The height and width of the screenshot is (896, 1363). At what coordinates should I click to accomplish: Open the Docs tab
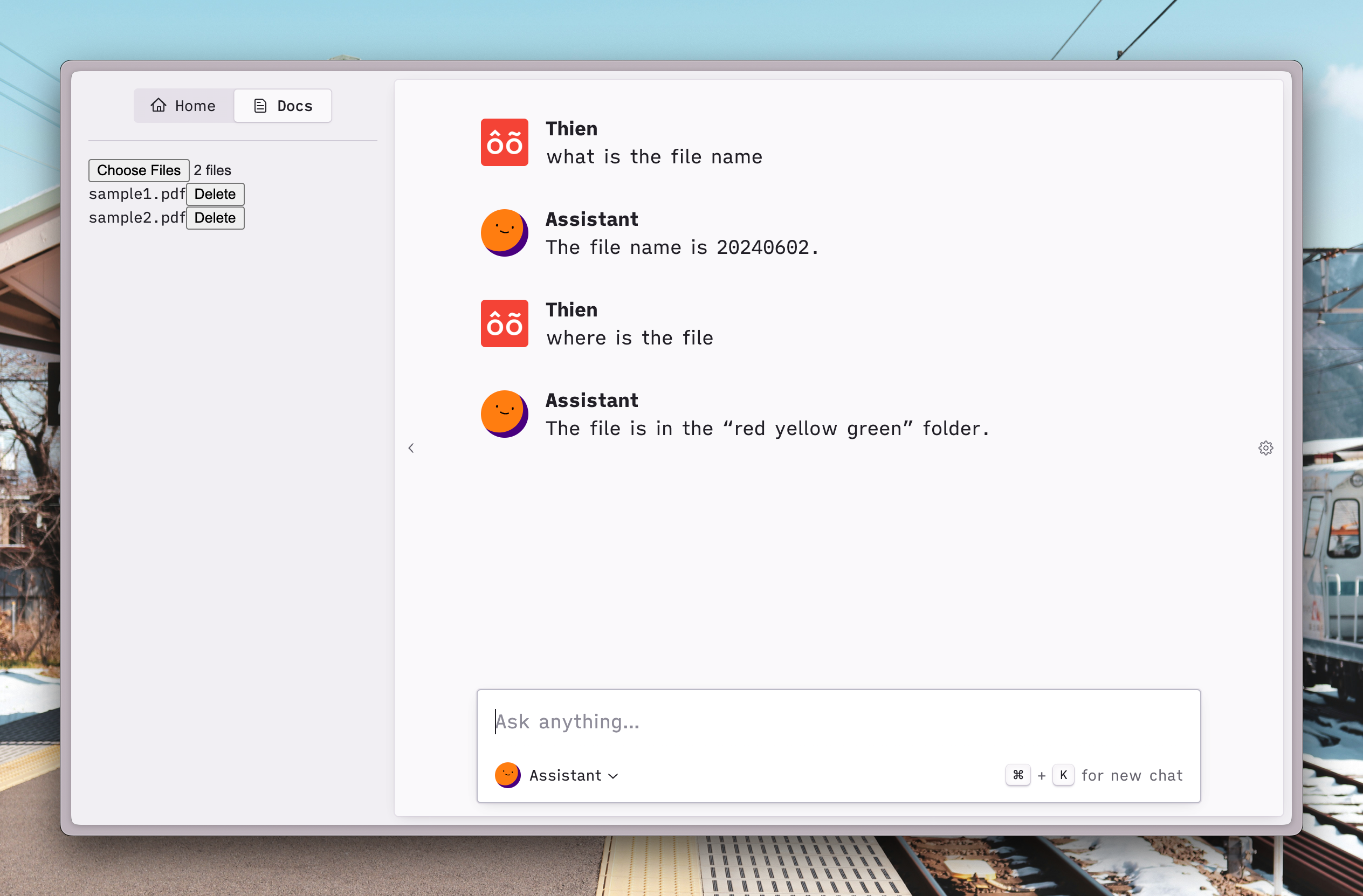[x=283, y=106]
